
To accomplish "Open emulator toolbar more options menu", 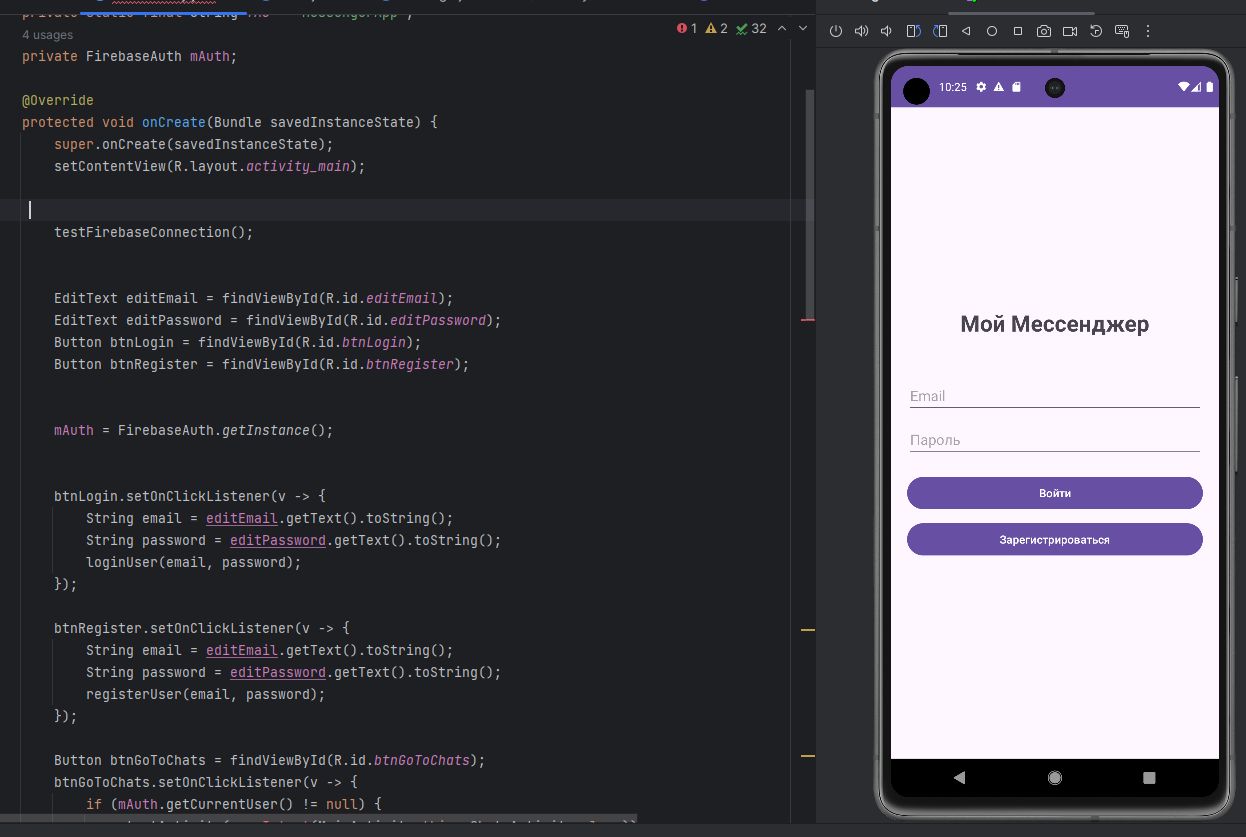I will [1148, 31].
